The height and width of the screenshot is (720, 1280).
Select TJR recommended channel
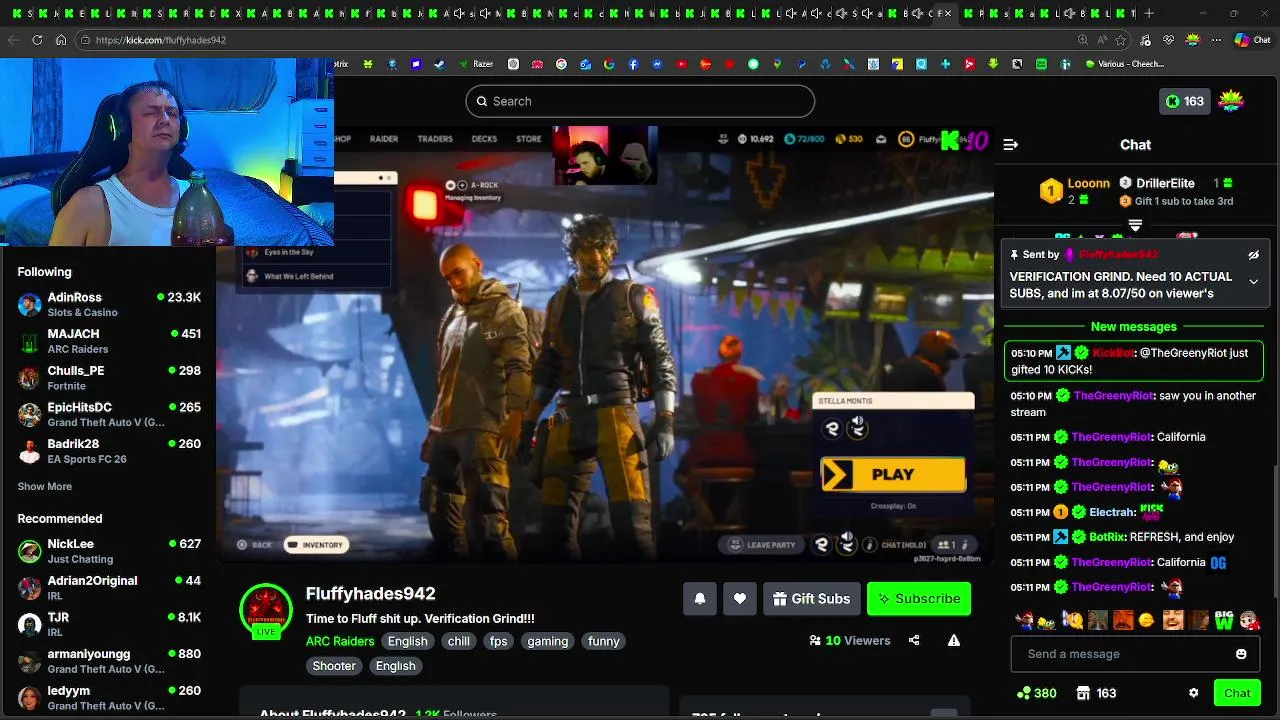pos(108,624)
